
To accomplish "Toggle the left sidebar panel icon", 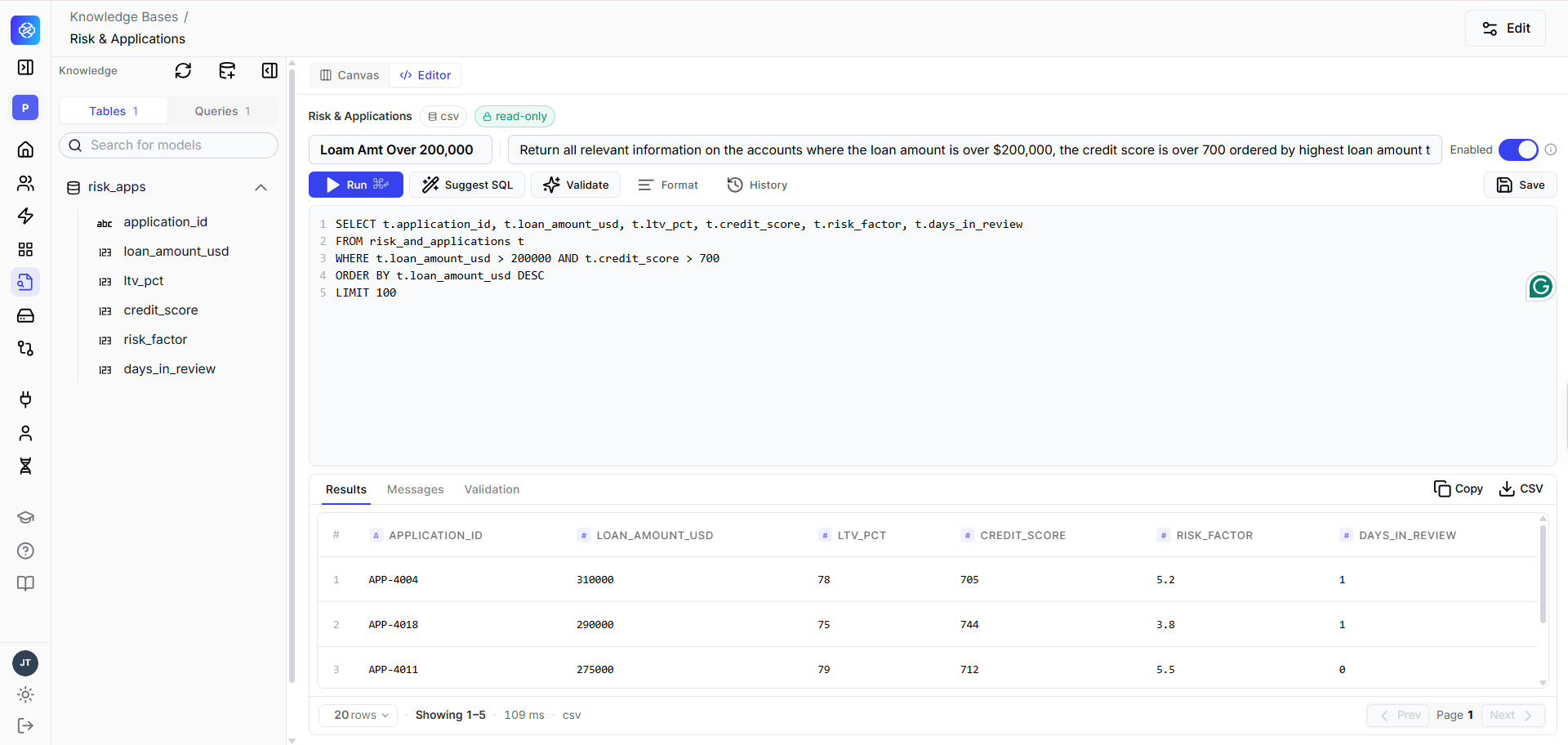I will (x=25, y=67).
